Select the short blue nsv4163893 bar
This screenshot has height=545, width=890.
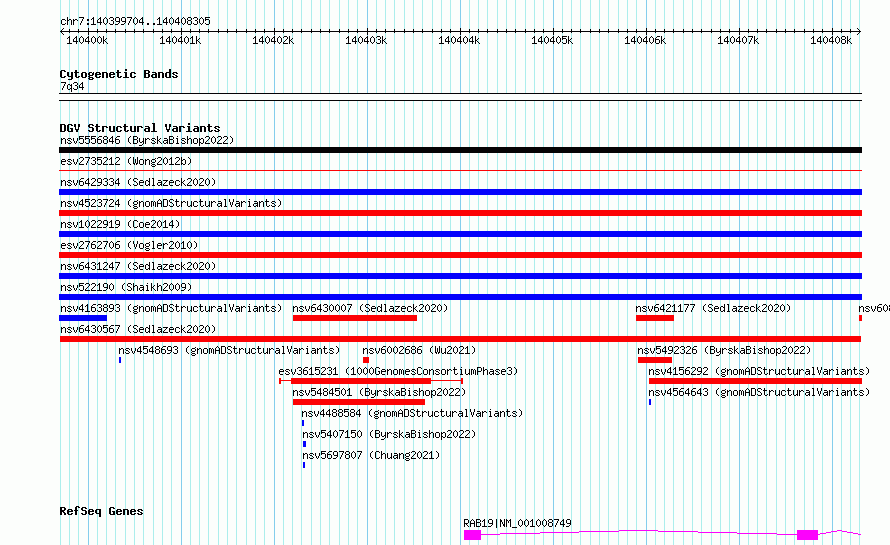(x=83, y=318)
